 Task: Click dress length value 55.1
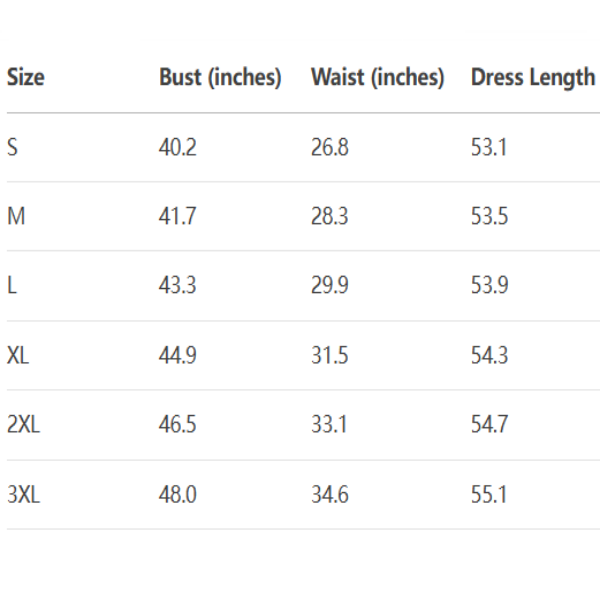tap(489, 494)
